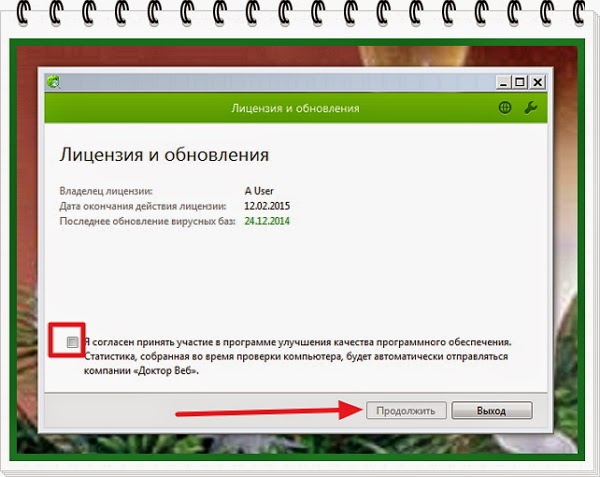Maximize the Dr.Web window
Screen dimensions: 600x477
pyautogui.click(x=520, y=82)
